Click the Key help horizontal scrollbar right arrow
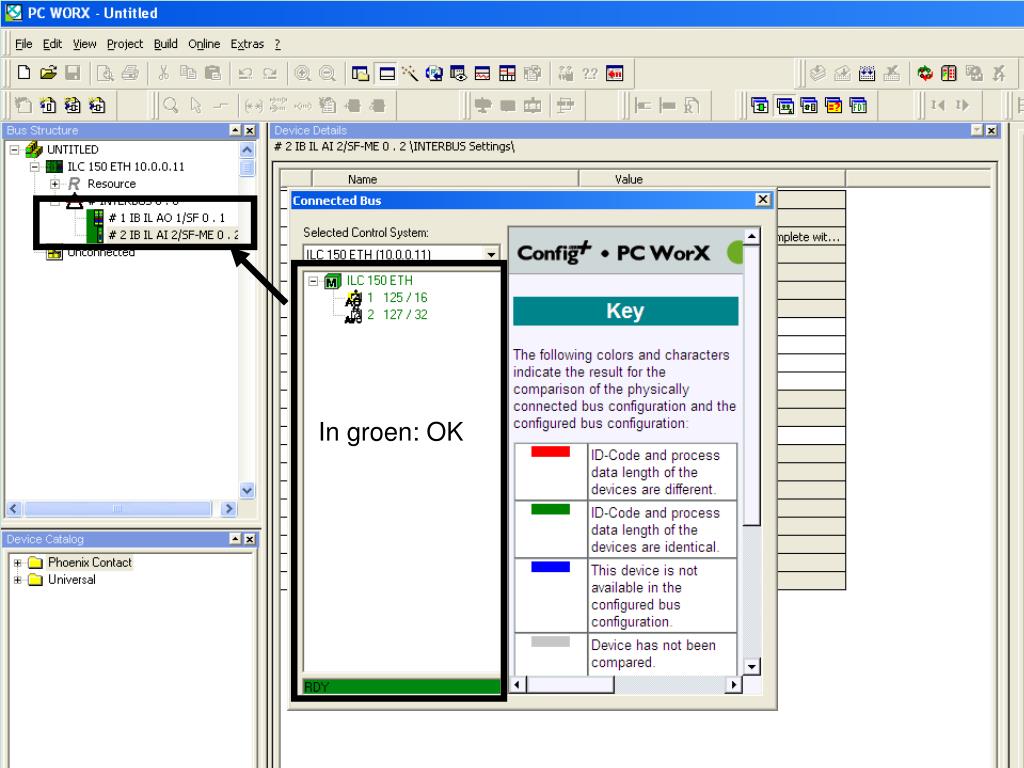This screenshot has width=1024, height=768. [x=734, y=684]
